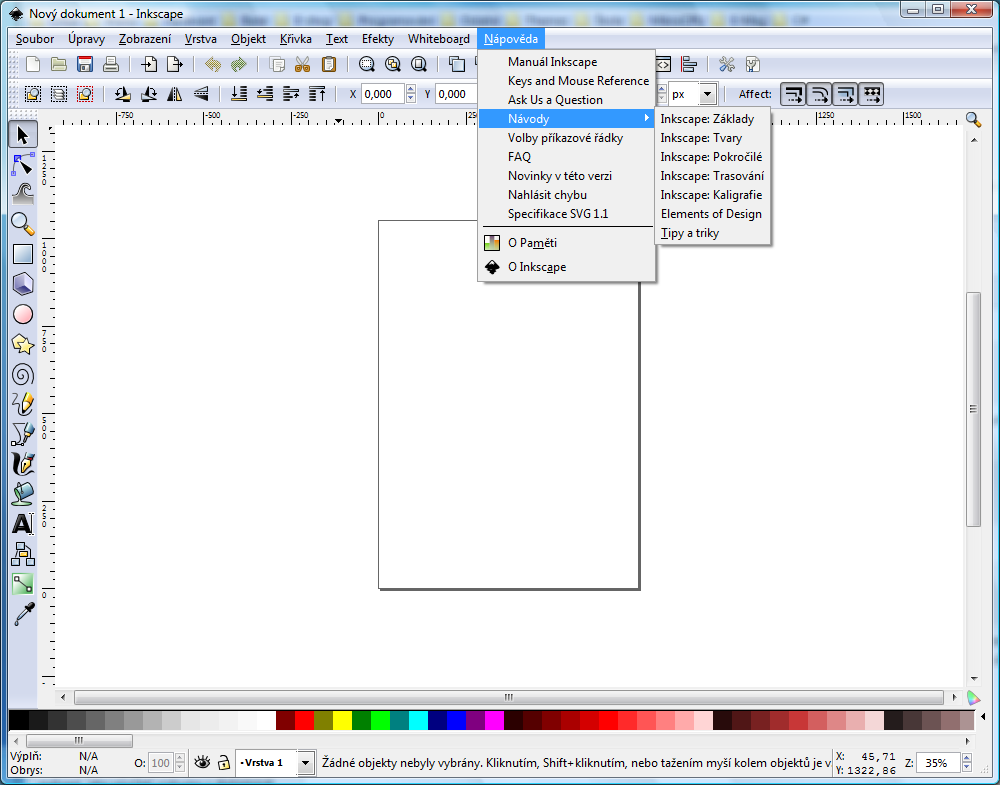Choose Keys and Mouse Reference
The image size is (1000, 785).
coord(566,81)
